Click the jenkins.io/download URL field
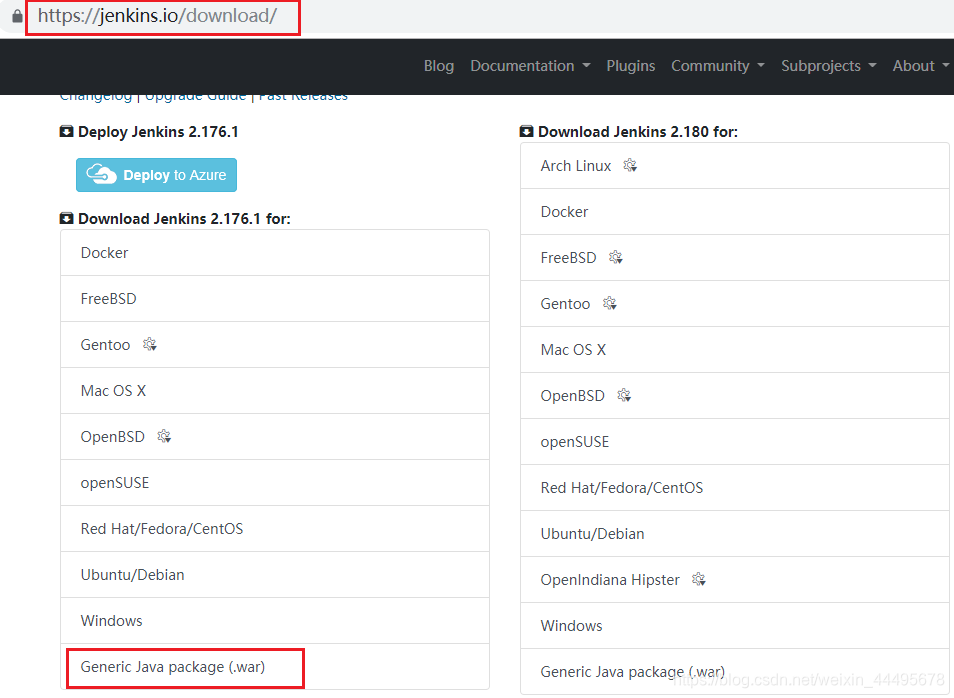954x698 pixels. click(x=158, y=16)
